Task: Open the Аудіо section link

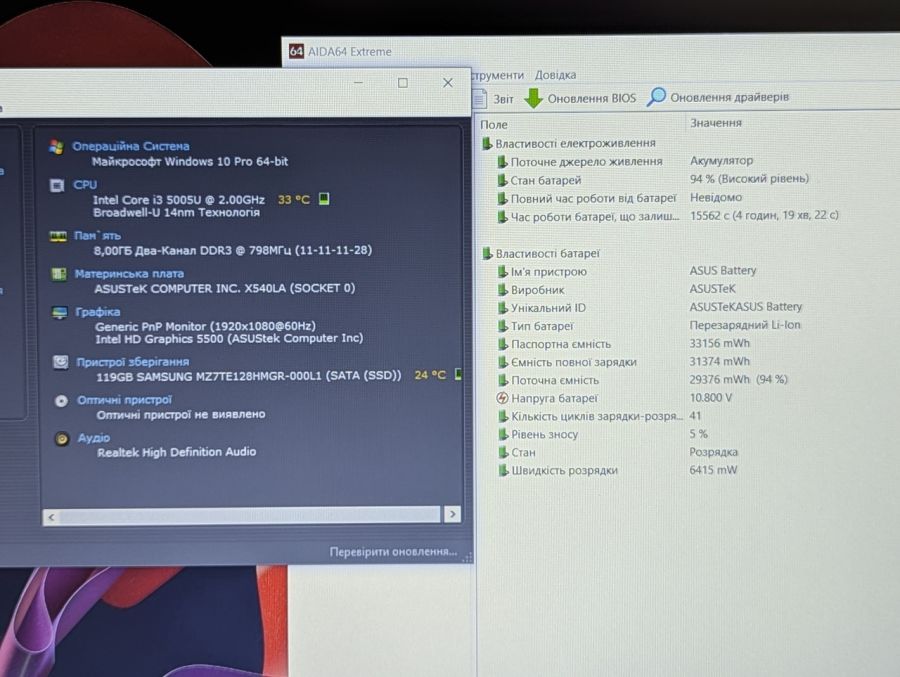Action: (x=94, y=438)
